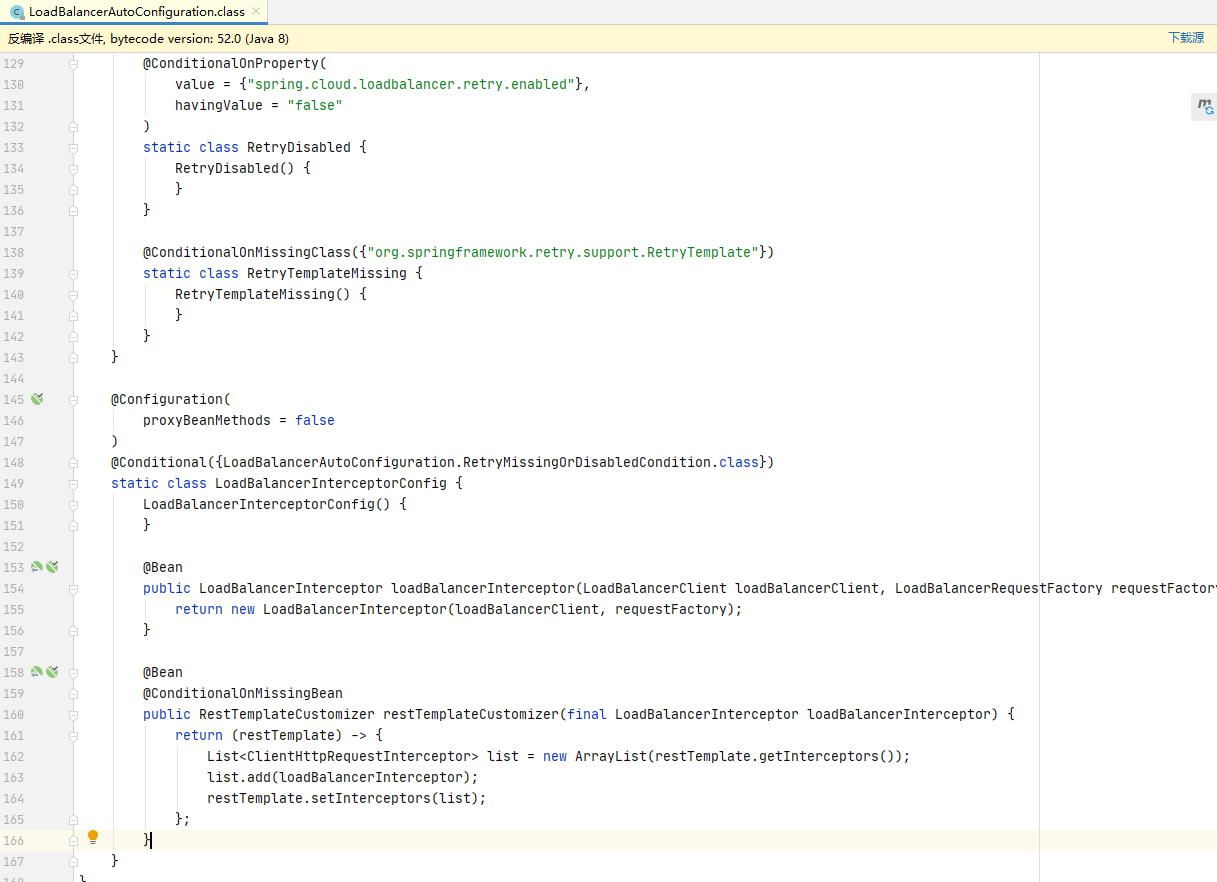Screen dimensions: 1217x882
Task: Click the fold end marker on line 167
Action: (x=73, y=861)
